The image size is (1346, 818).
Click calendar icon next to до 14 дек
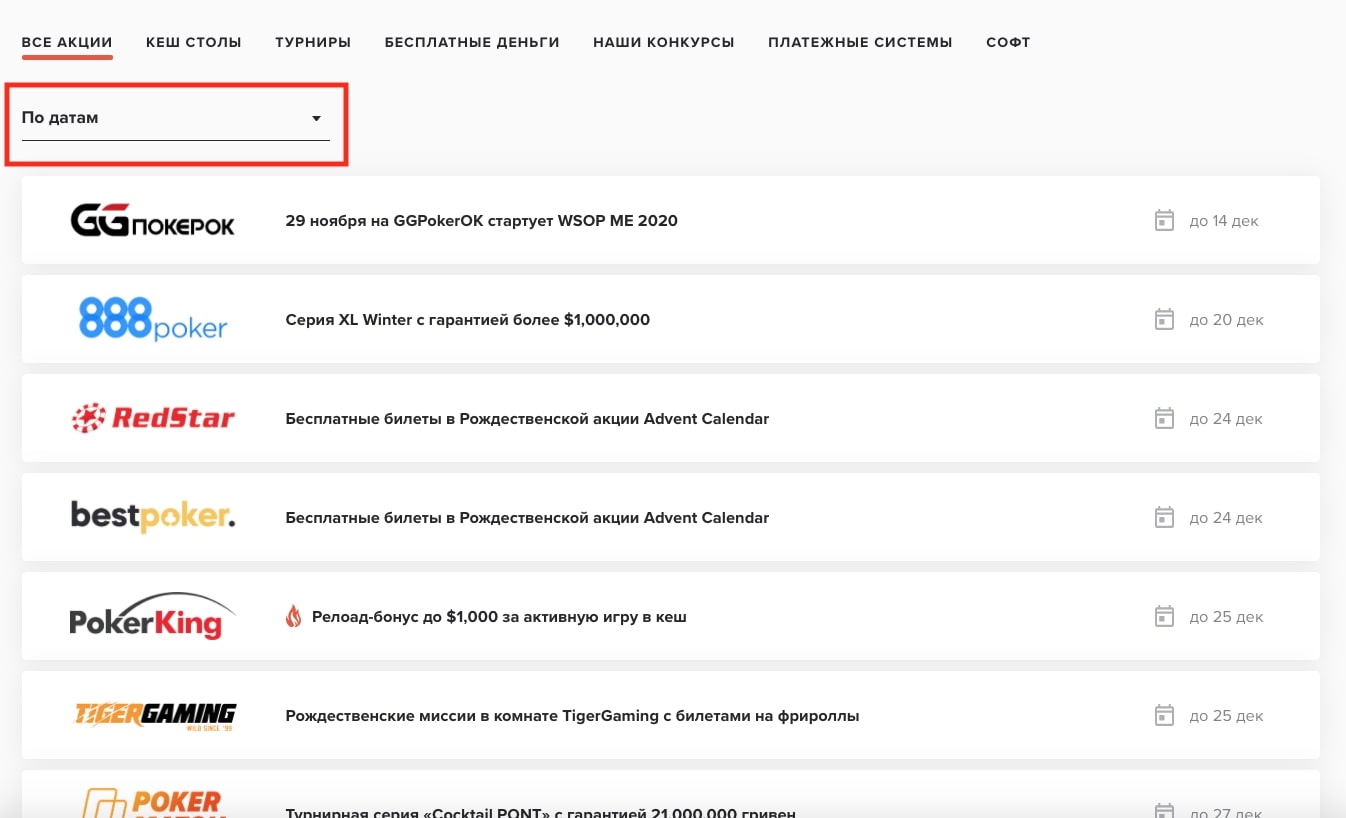(1164, 220)
